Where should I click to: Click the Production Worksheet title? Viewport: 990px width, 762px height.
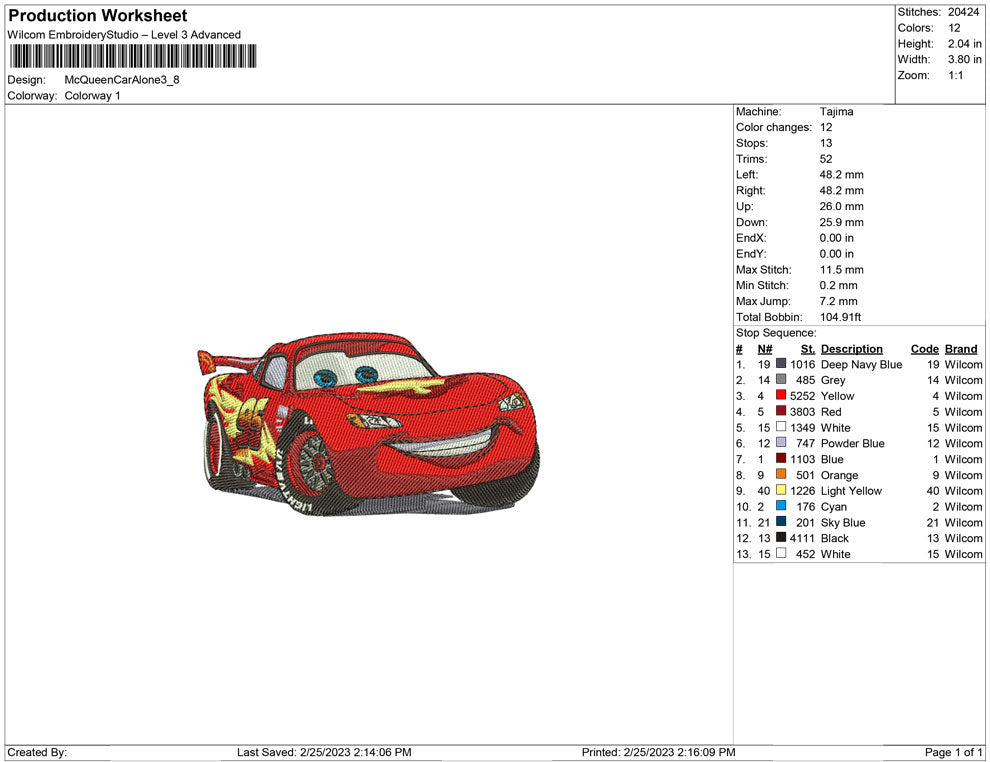tap(98, 16)
